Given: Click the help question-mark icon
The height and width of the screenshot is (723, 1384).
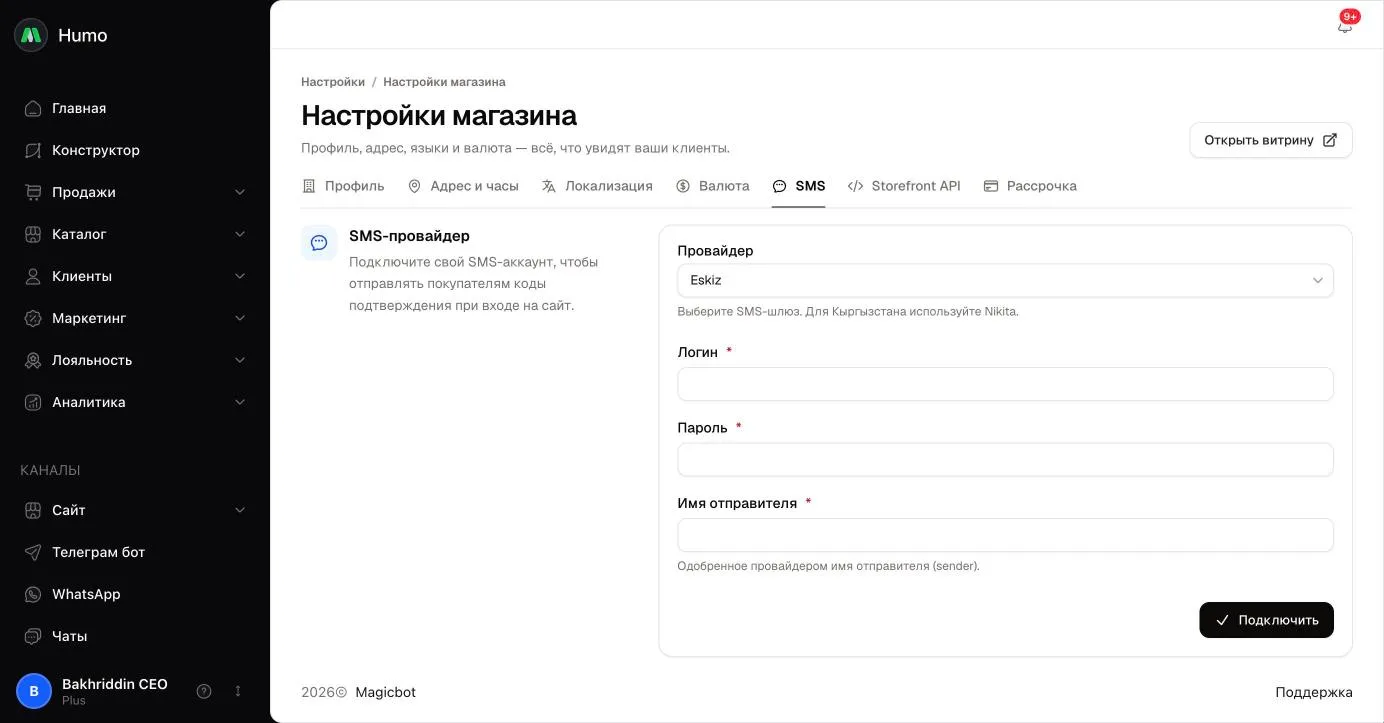Looking at the screenshot, I should (204, 691).
